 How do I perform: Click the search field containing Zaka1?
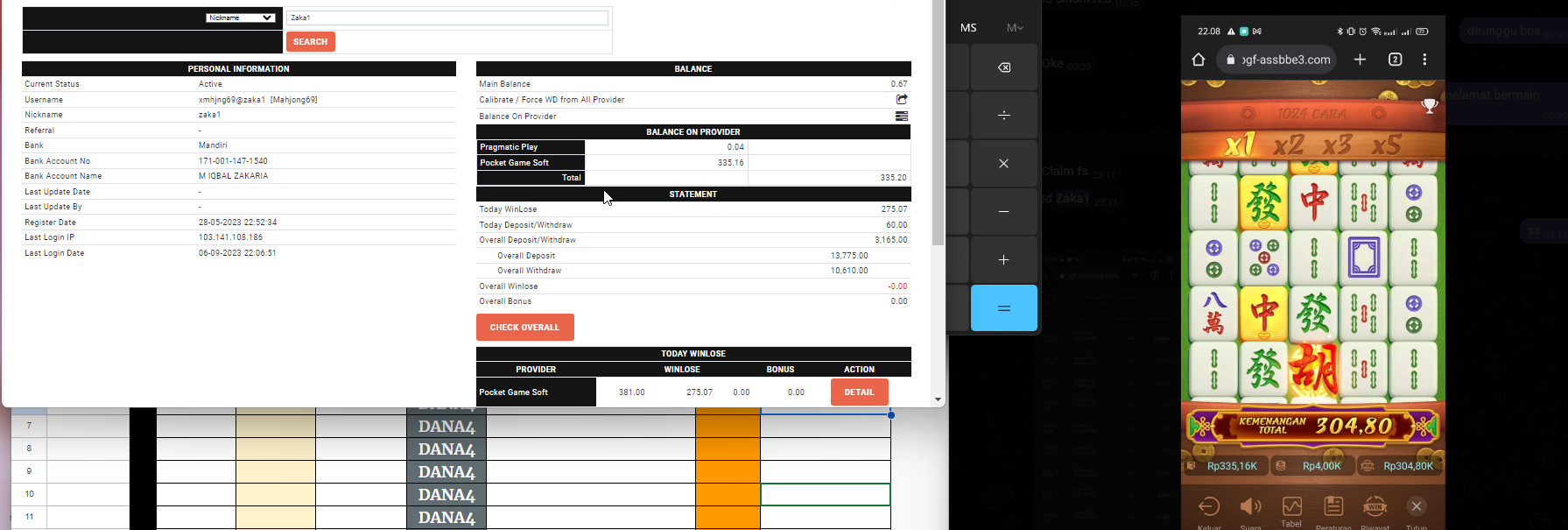click(x=447, y=18)
